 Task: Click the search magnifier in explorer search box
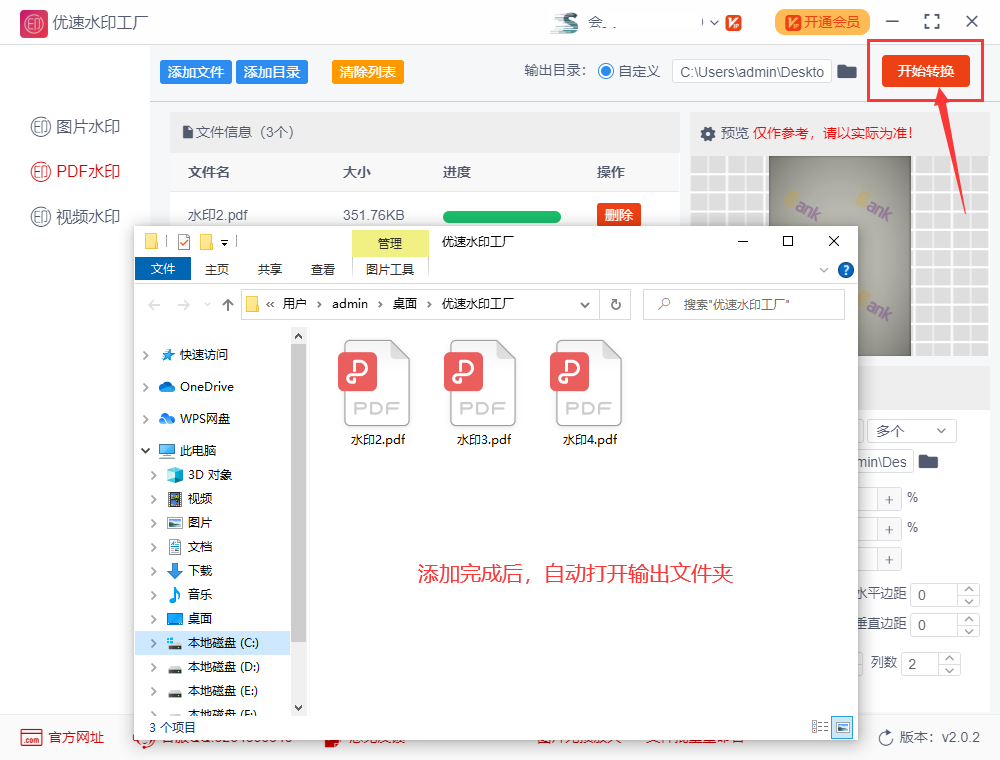click(x=664, y=304)
